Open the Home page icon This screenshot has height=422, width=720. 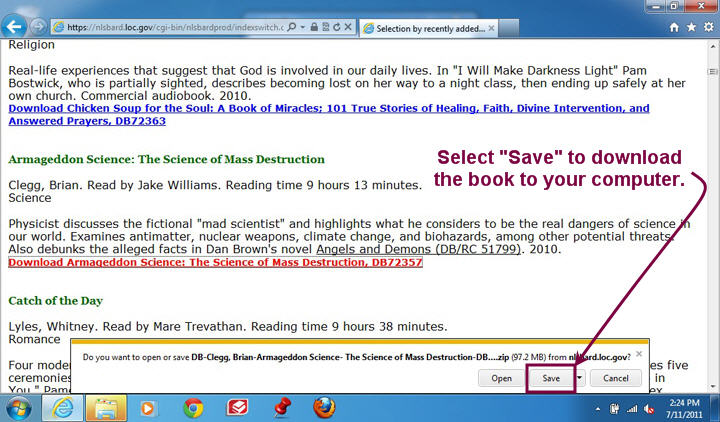click(x=675, y=28)
